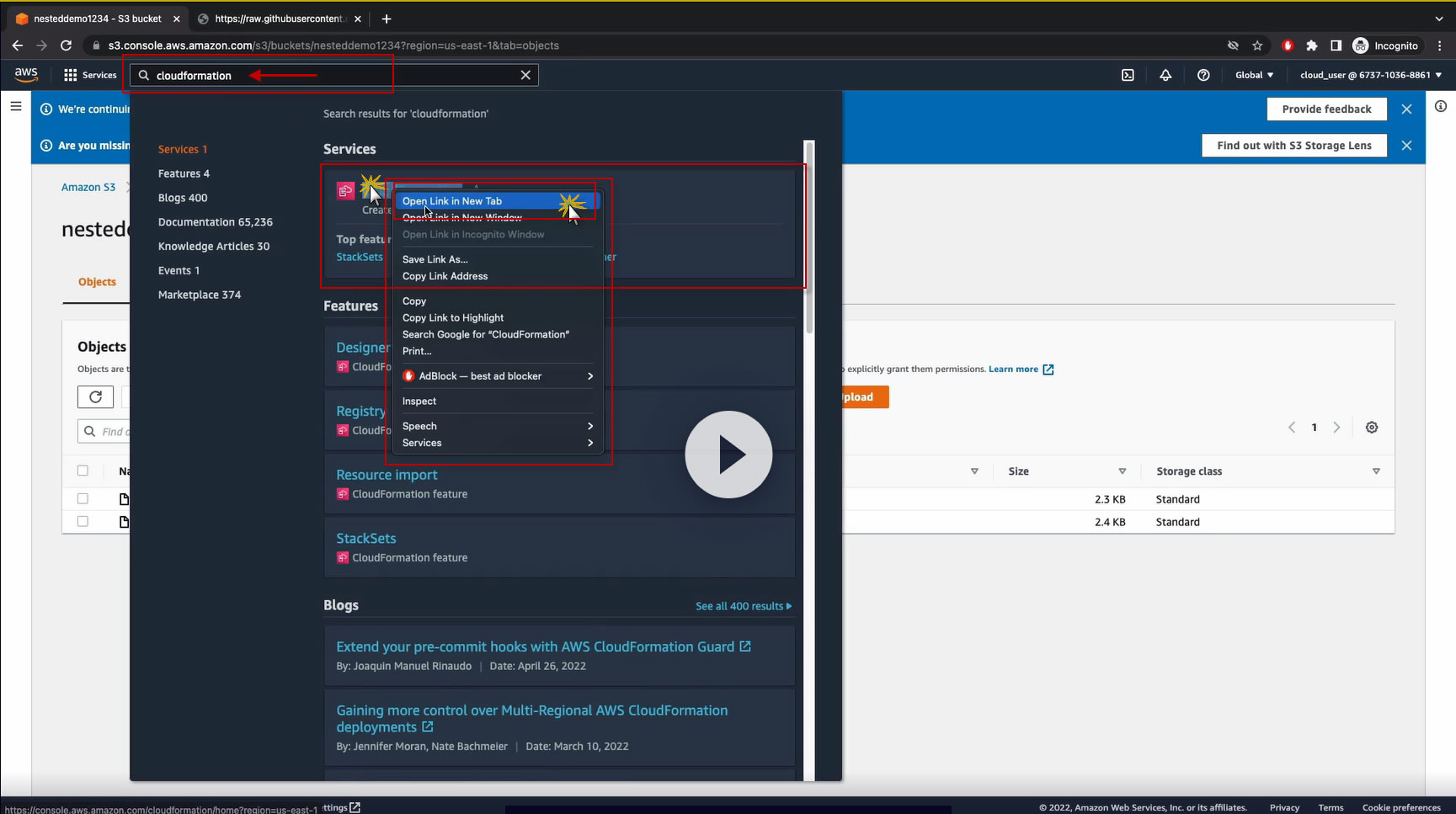Viewport: 1456px width, 814px height.
Task: Expand the AdBlock context submenu
Action: tap(498, 376)
